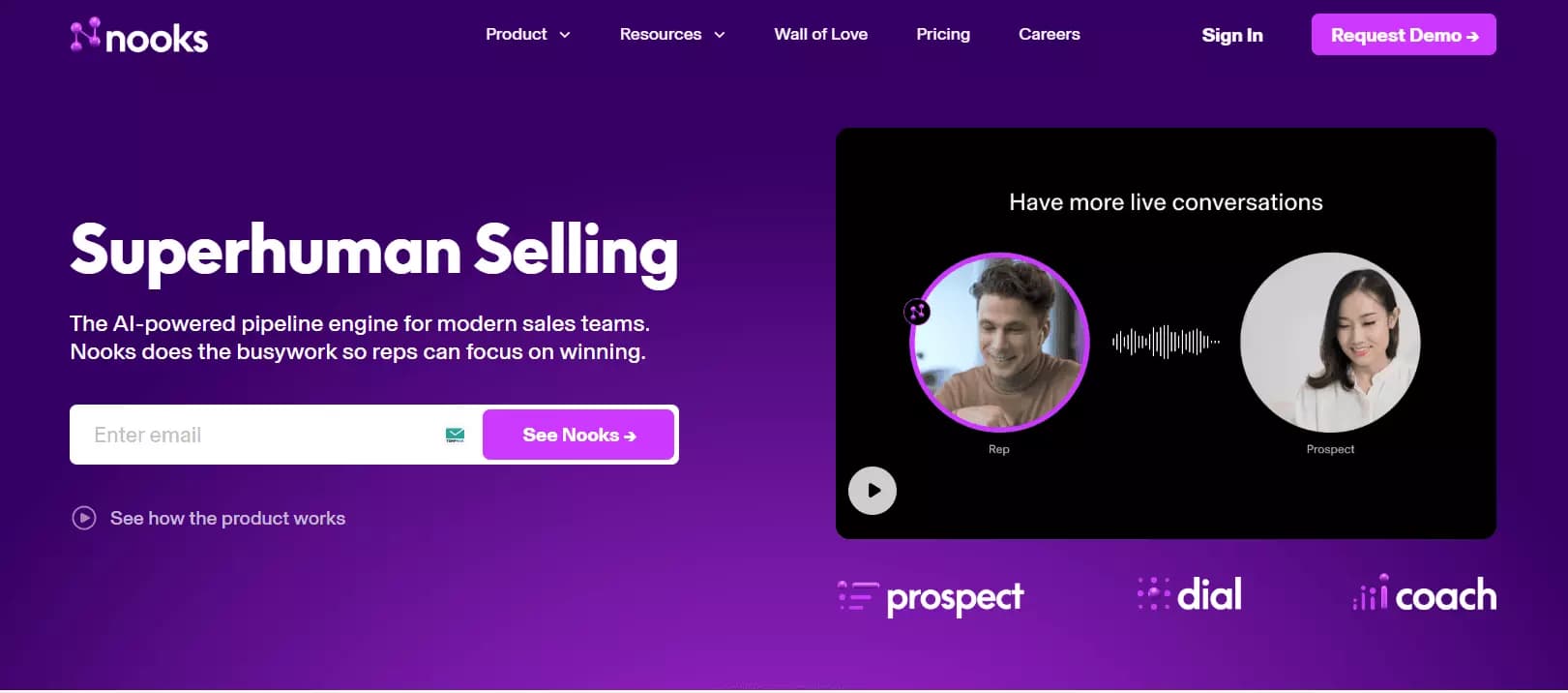The image size is (1568, 693).
Task: Expand the Resources dropdown chevron
Action: point(720,35)
